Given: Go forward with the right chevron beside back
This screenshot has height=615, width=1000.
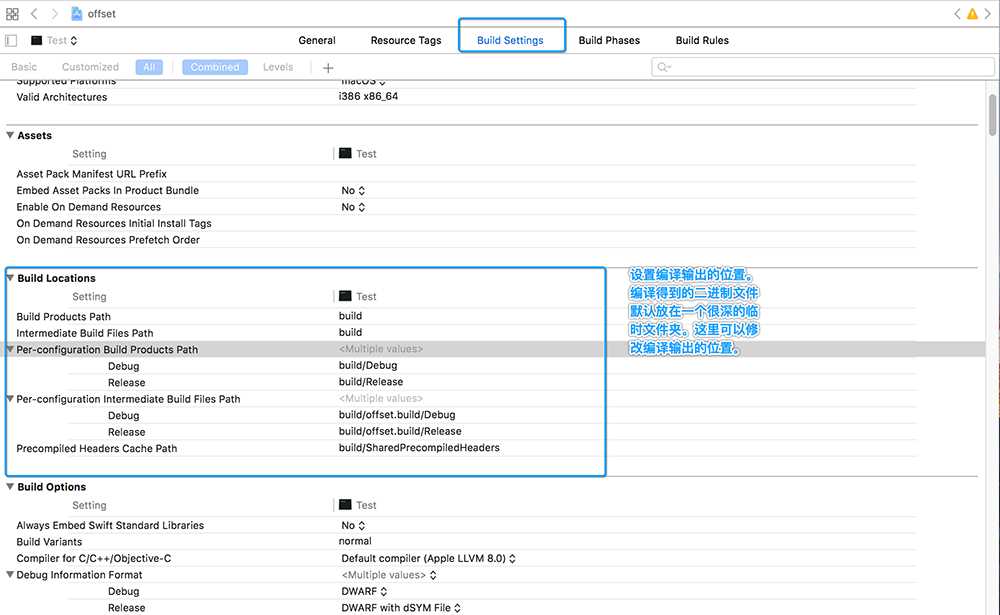Looking at the screenshot, I should pos(55,13).
